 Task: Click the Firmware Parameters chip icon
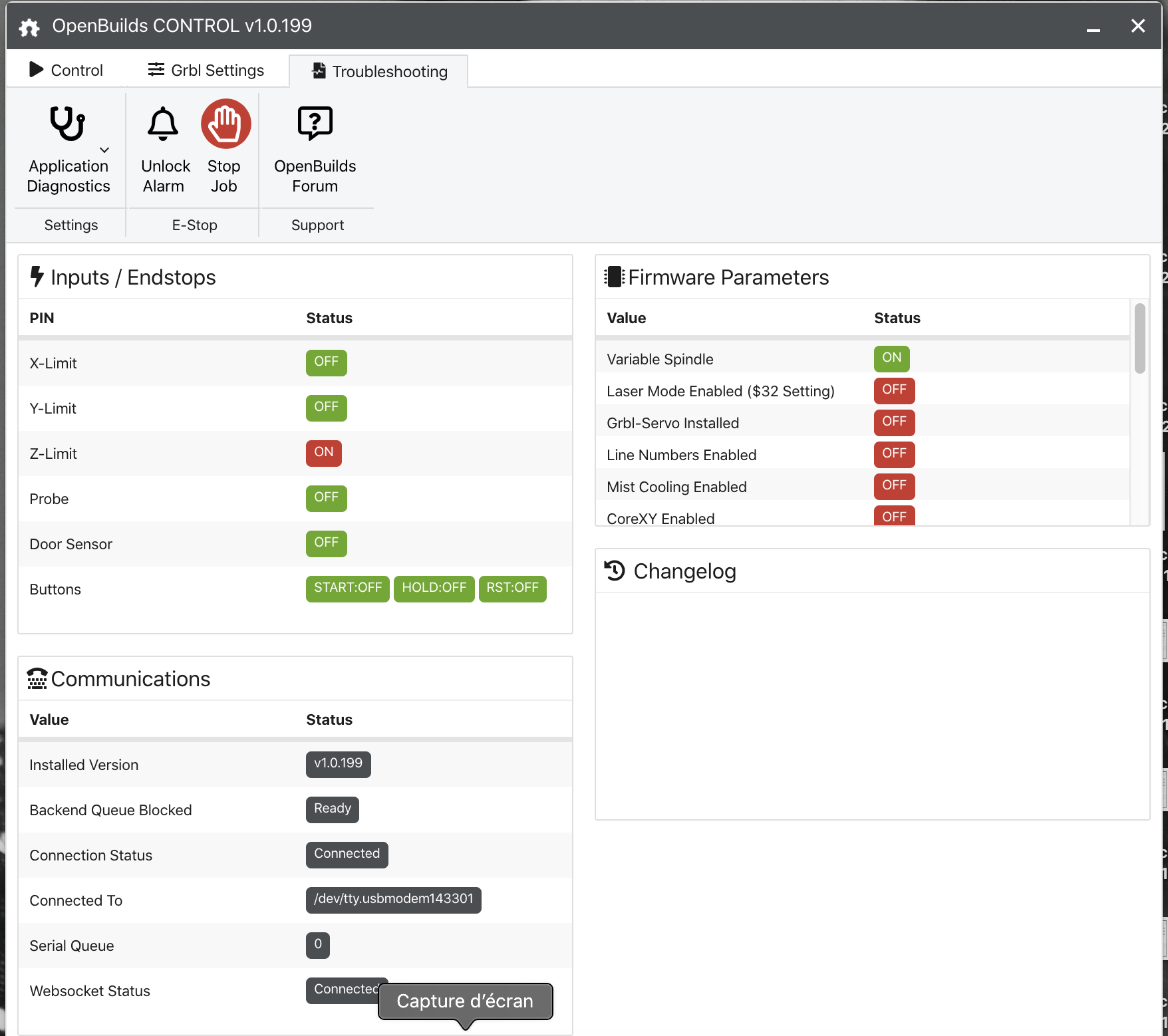click(x=614, y=277)
